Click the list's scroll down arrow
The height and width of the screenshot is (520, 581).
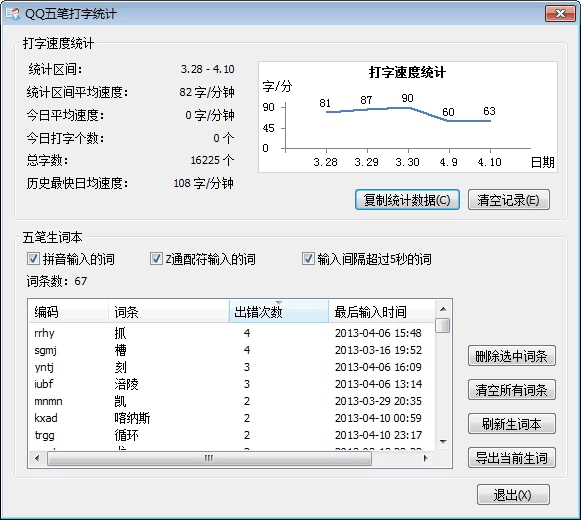click(443, 441)
